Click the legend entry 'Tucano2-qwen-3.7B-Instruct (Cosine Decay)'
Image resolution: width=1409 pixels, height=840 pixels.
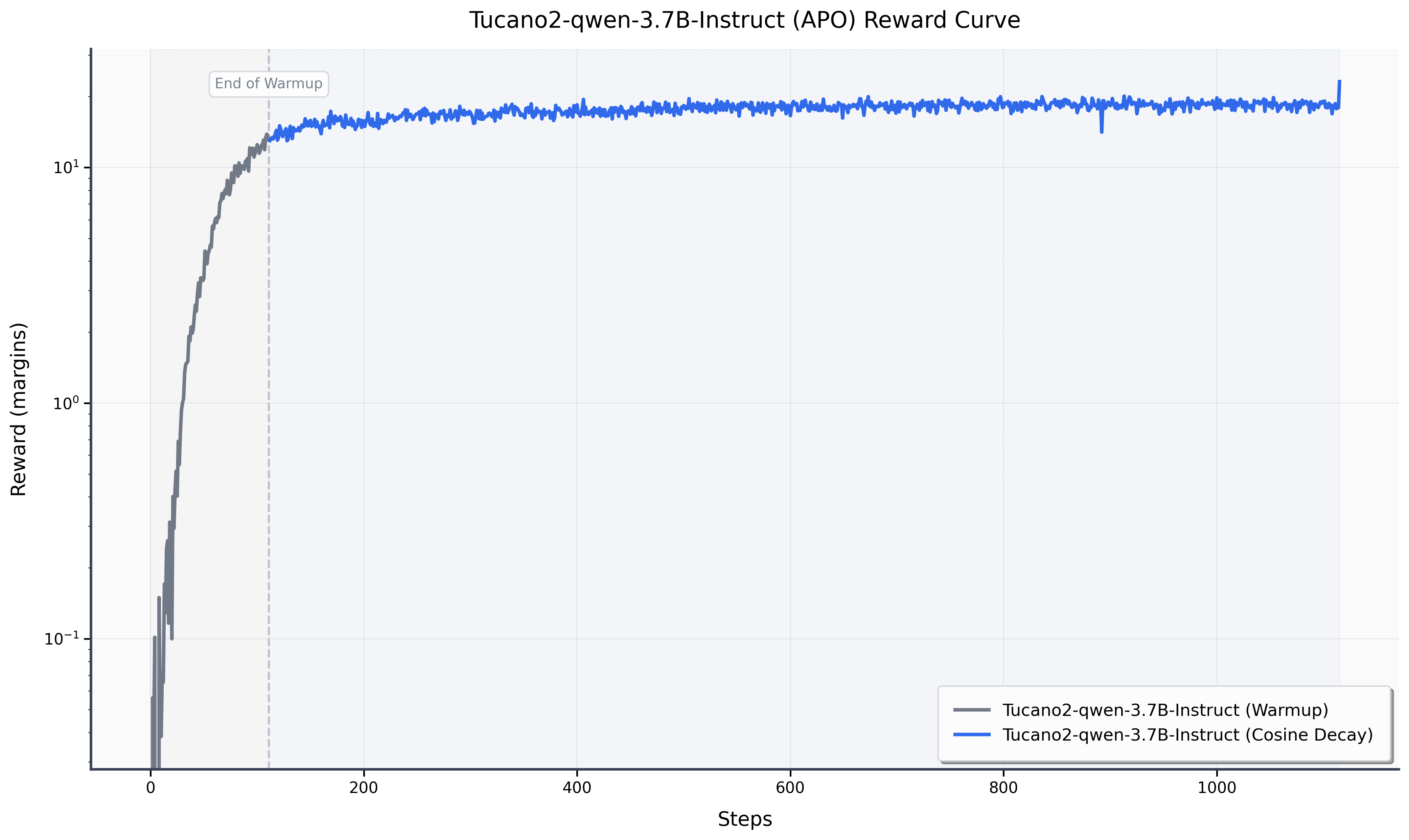(1188, 735)
